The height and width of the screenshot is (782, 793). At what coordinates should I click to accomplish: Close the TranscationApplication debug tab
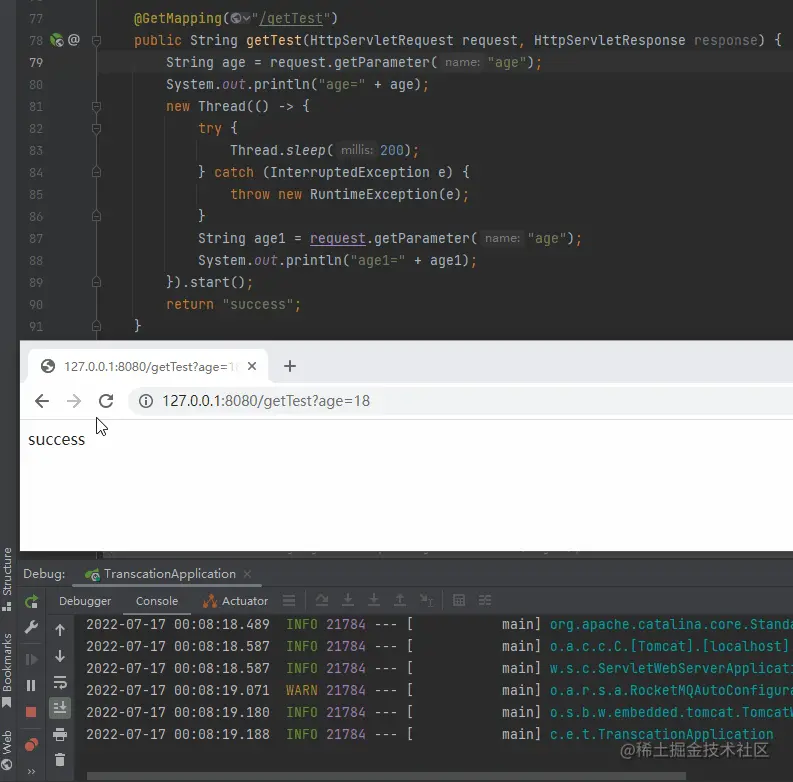247,574
